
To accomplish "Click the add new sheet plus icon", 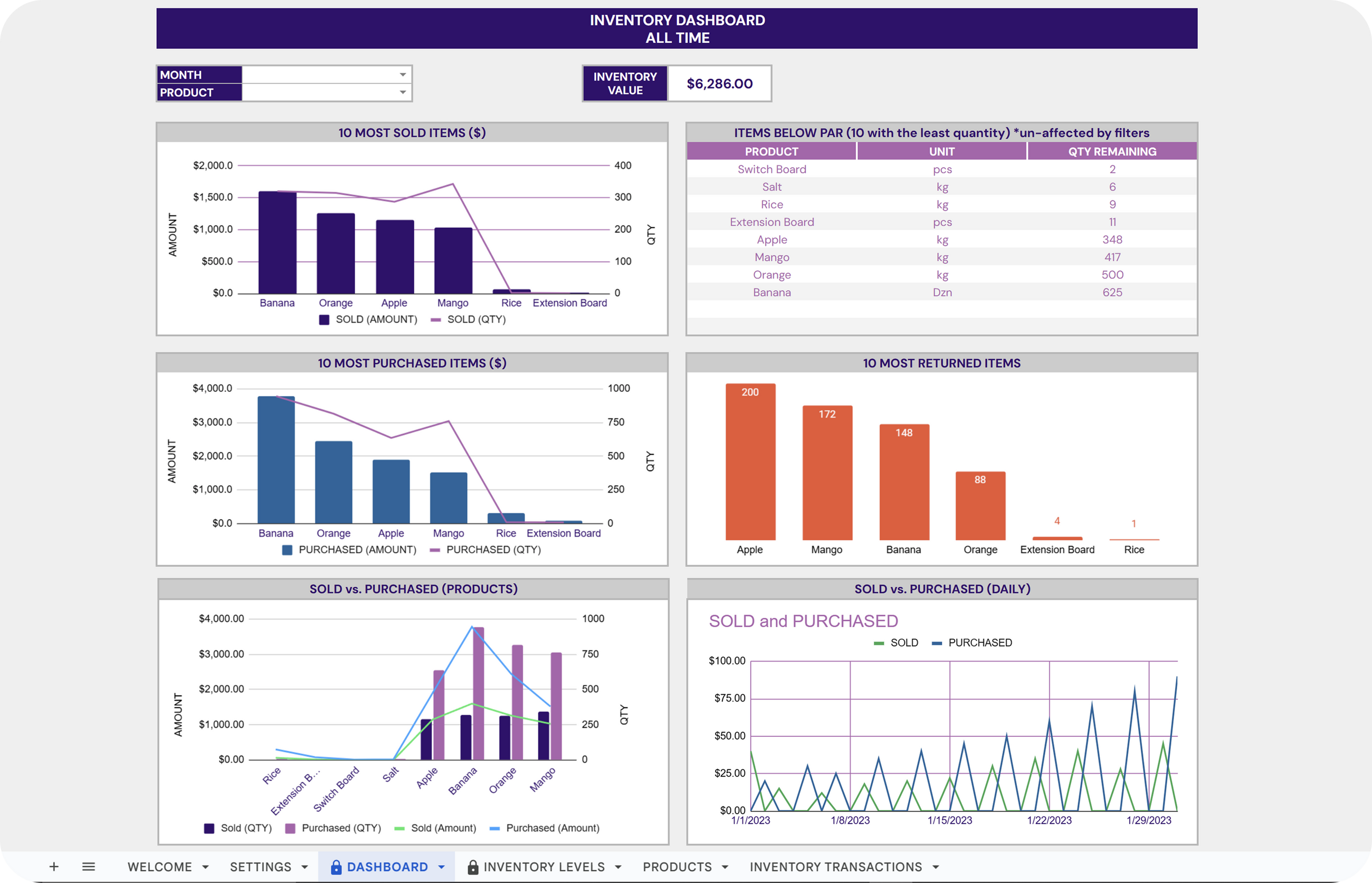I will (x=54, y=866).
